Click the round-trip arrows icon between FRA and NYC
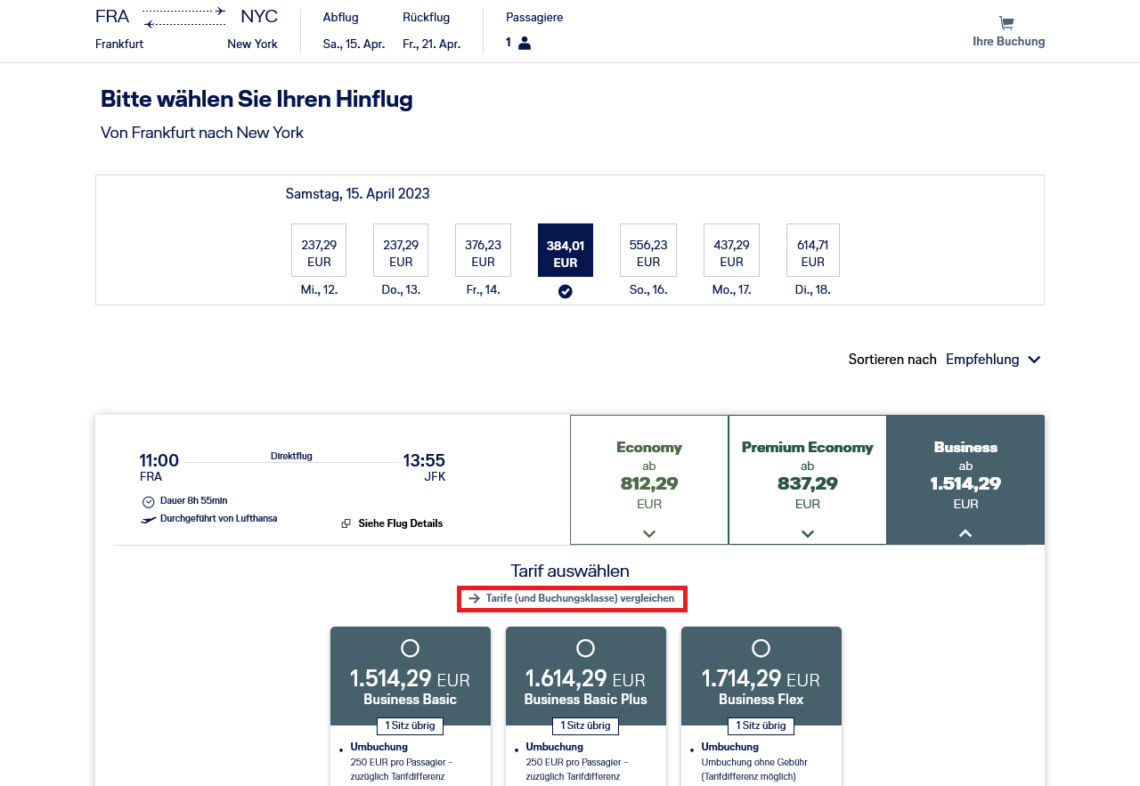 pos(185,17)
